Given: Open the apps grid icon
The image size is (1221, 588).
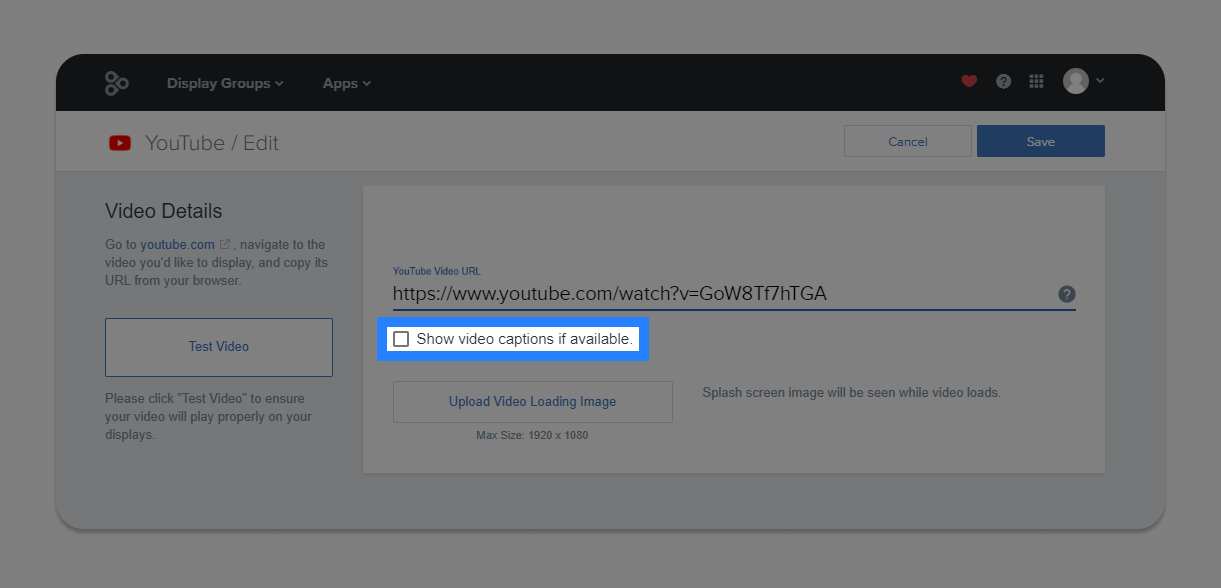Looking at the screenshot, I should (1036, 82).
